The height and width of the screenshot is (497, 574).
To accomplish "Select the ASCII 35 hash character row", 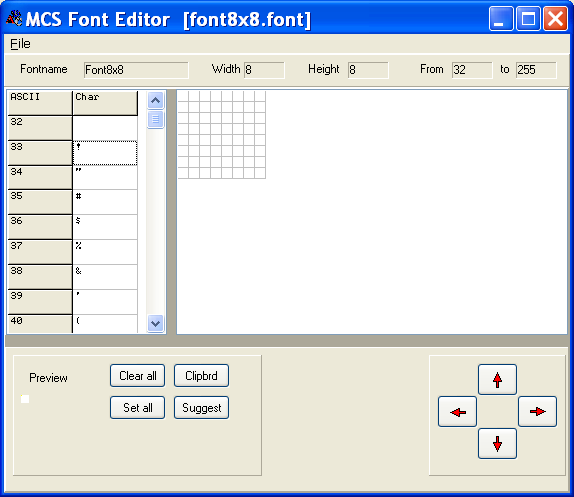I will (72, 202).
